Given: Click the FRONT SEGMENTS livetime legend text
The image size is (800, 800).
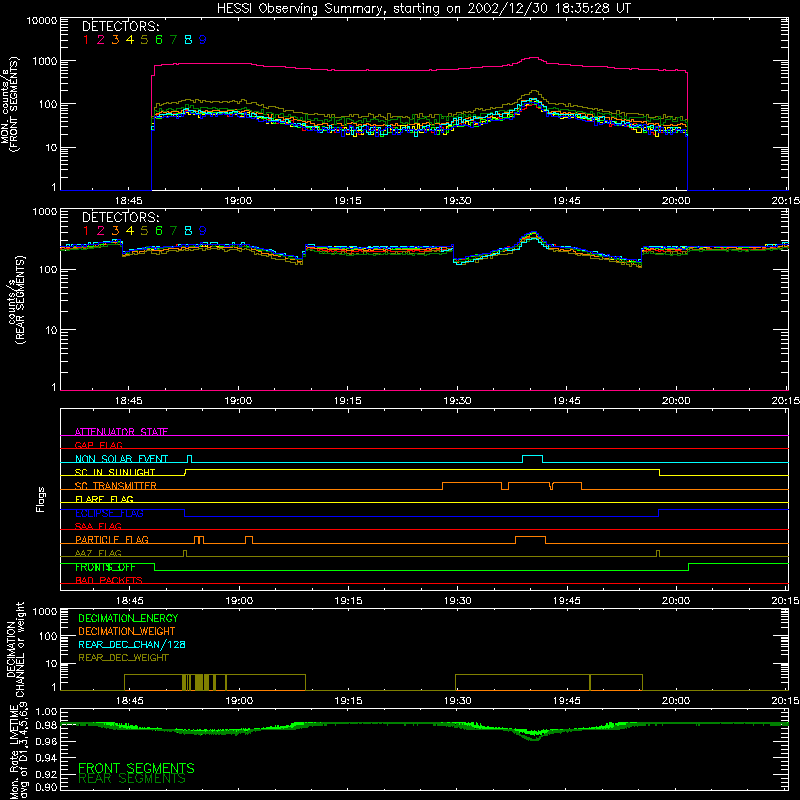Looking at the screenshot, I should coord(136,768).
